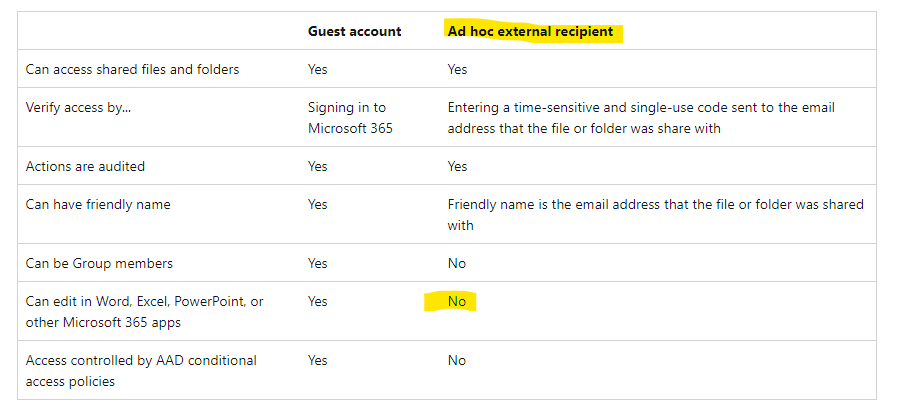The height and width of the screenshot is (415, 897).
Task: Click the highlighted 'No' cell
Action: click(457, 301)
